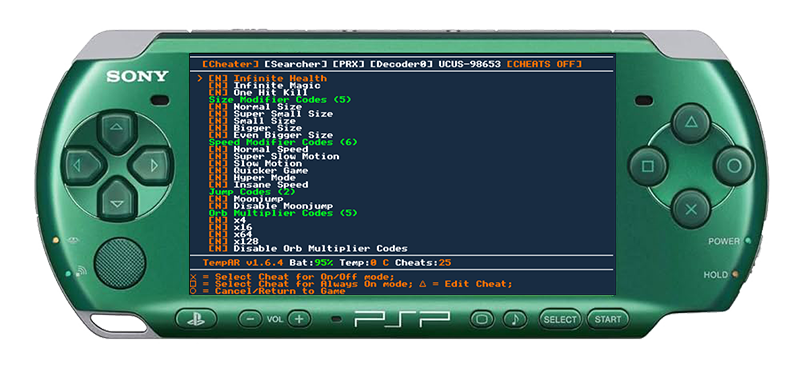Viewport: 800px width, 367px height.
Task: Click the display brightness button
Action: click(x=482, y=320)
